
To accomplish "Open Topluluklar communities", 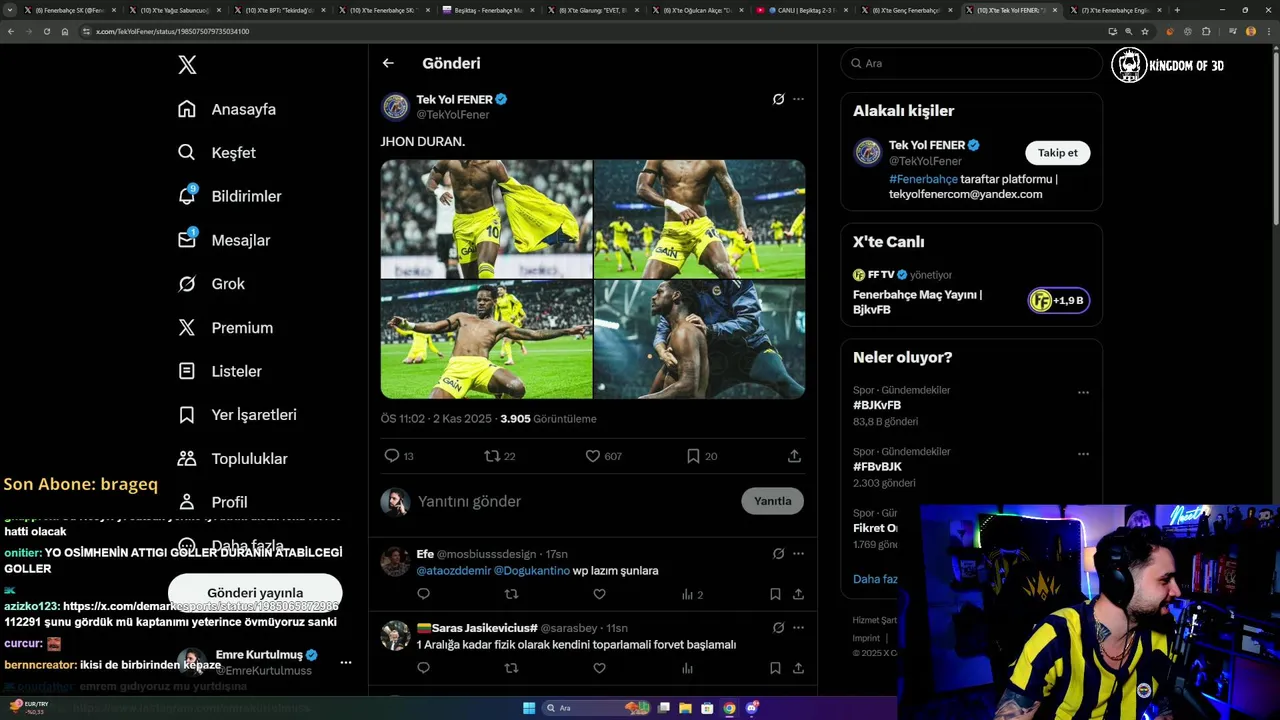I will (233, 458).
